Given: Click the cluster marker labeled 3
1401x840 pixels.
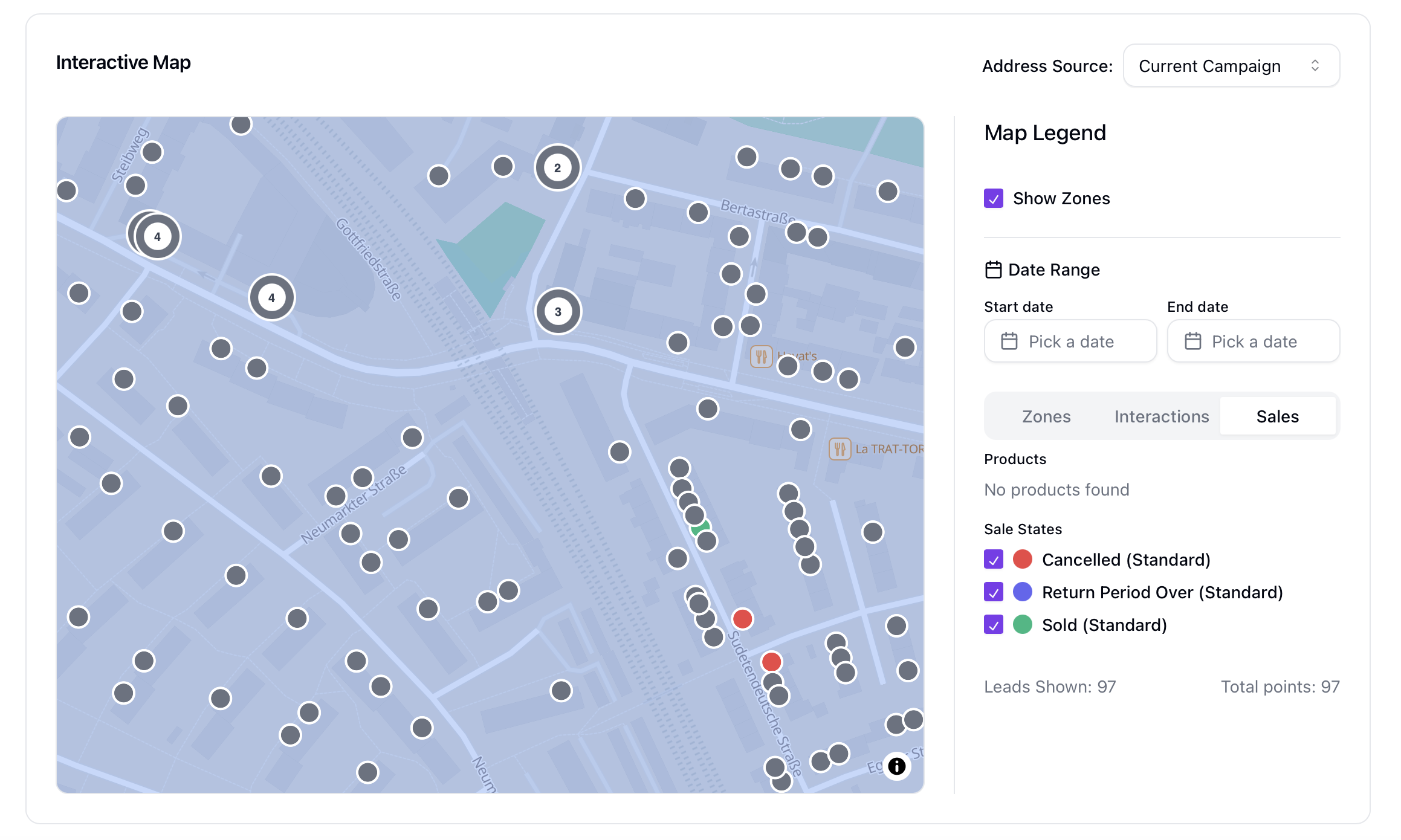Looking at the screenshot, I should (x=558, y=311).
